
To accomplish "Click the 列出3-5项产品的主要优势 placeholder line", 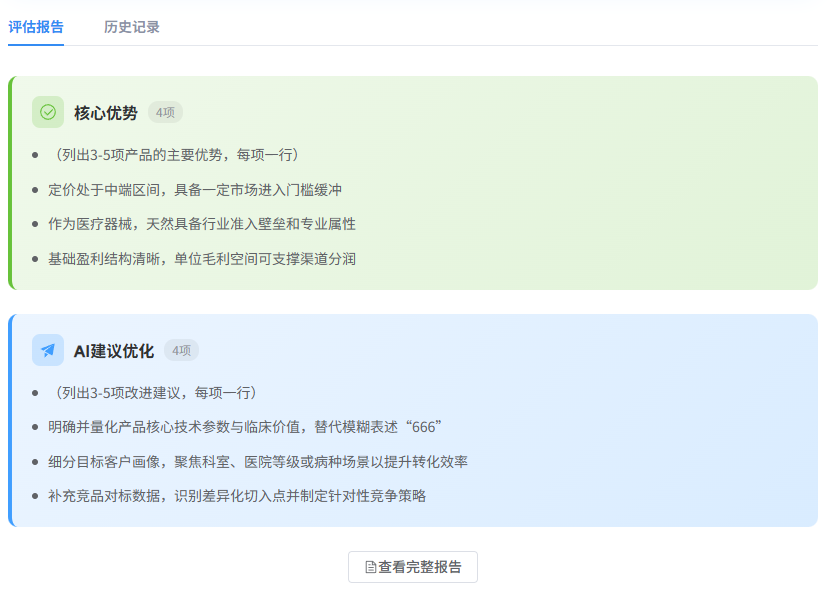I will click(173, 155).
